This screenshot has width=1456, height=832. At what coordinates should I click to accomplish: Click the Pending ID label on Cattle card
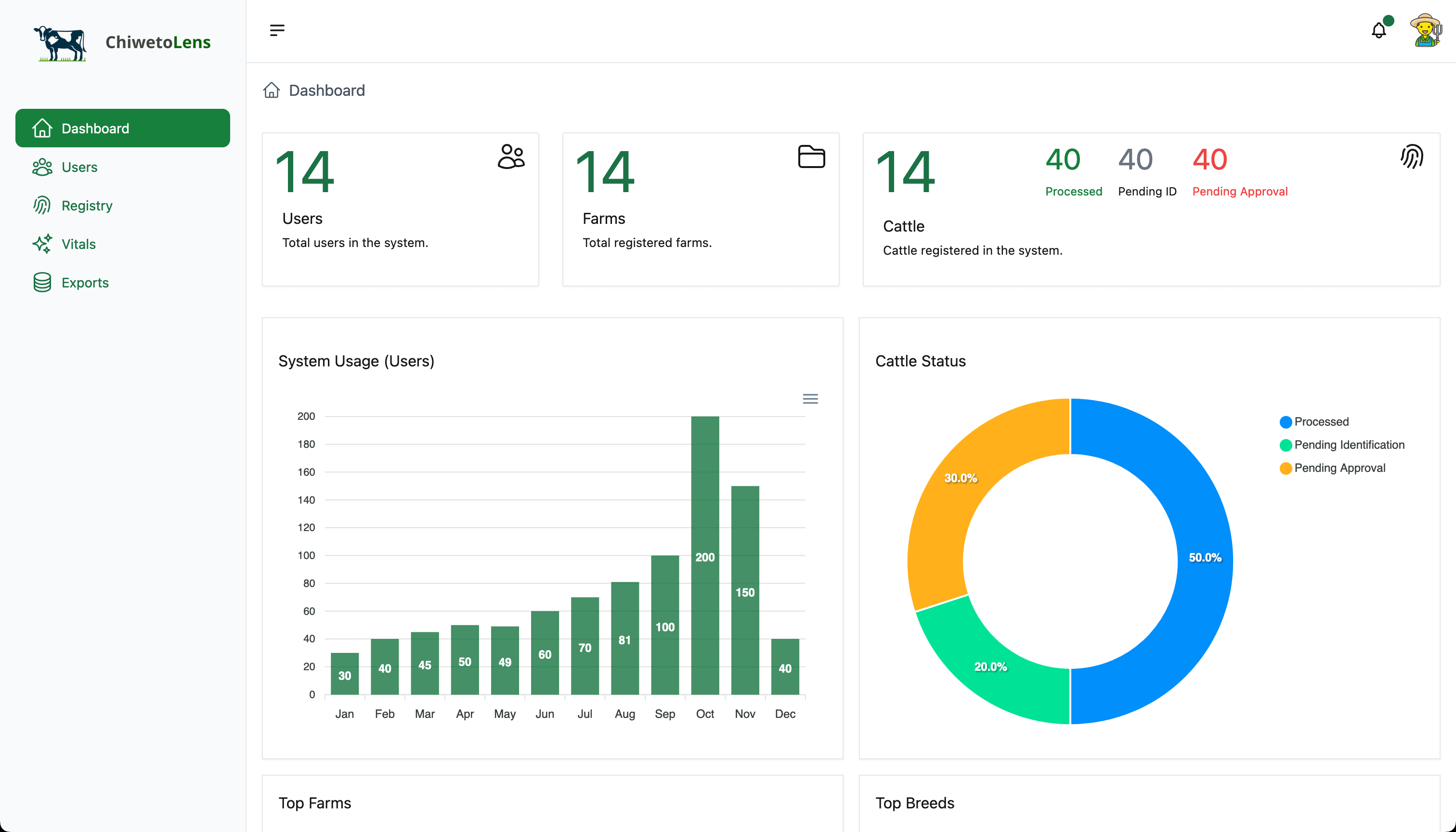[1147, 192]
